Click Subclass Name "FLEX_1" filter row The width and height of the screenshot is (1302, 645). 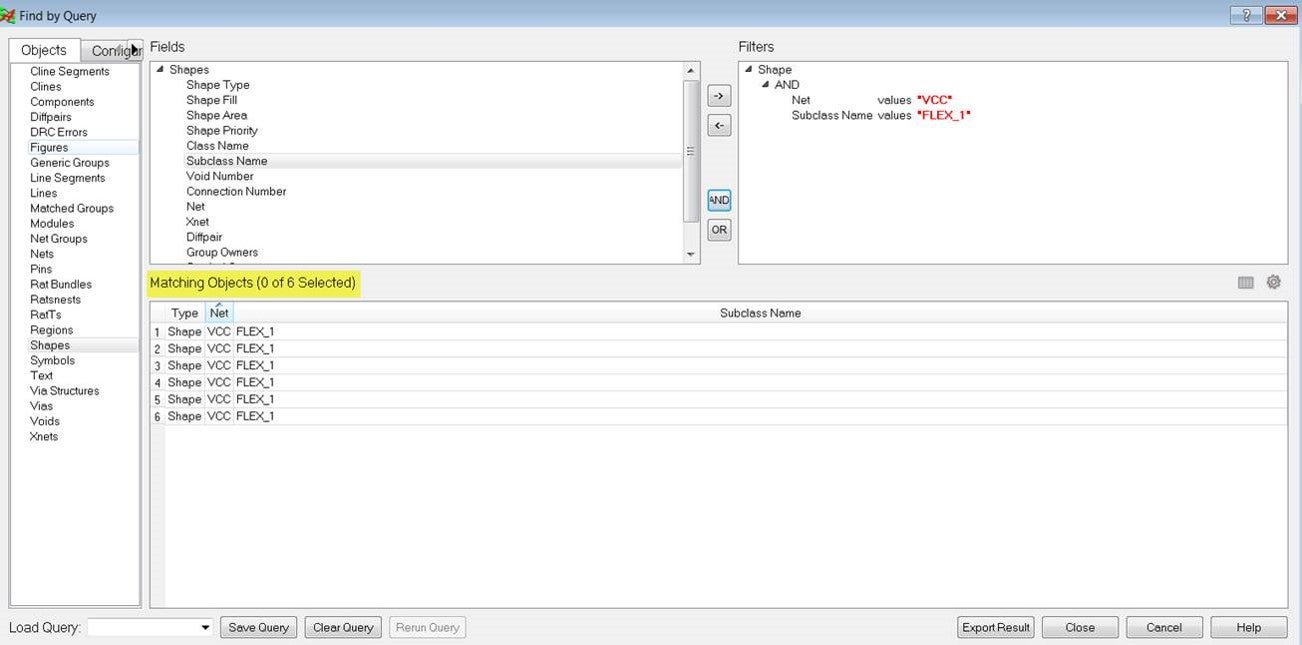tap(881, 116)
